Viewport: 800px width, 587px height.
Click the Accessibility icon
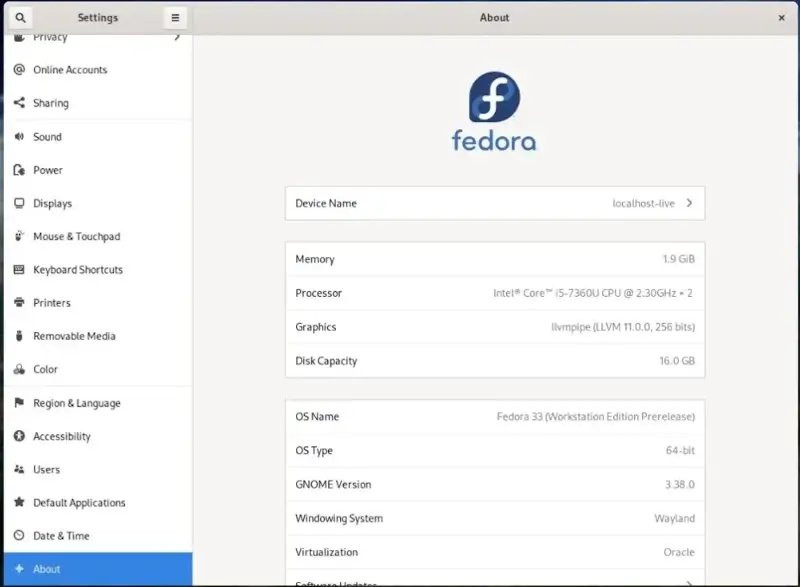tap(19, 436)
